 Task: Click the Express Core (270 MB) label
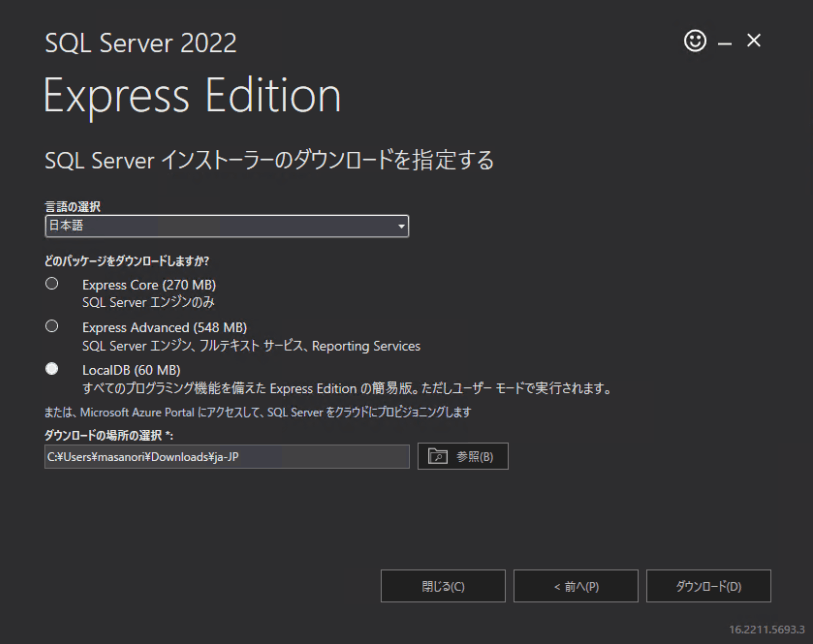pos(149,285)
